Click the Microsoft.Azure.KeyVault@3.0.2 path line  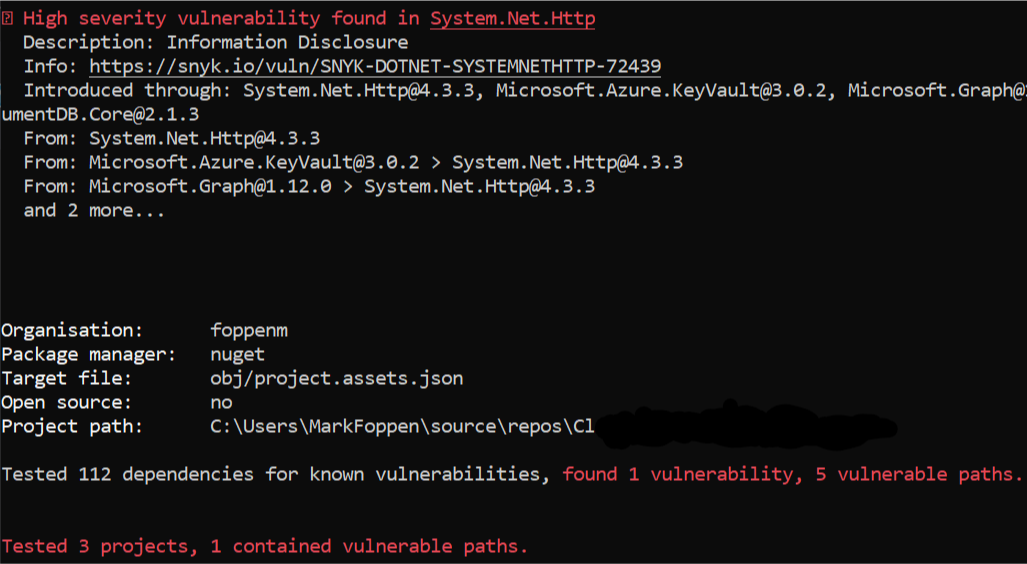pos(353,162)
